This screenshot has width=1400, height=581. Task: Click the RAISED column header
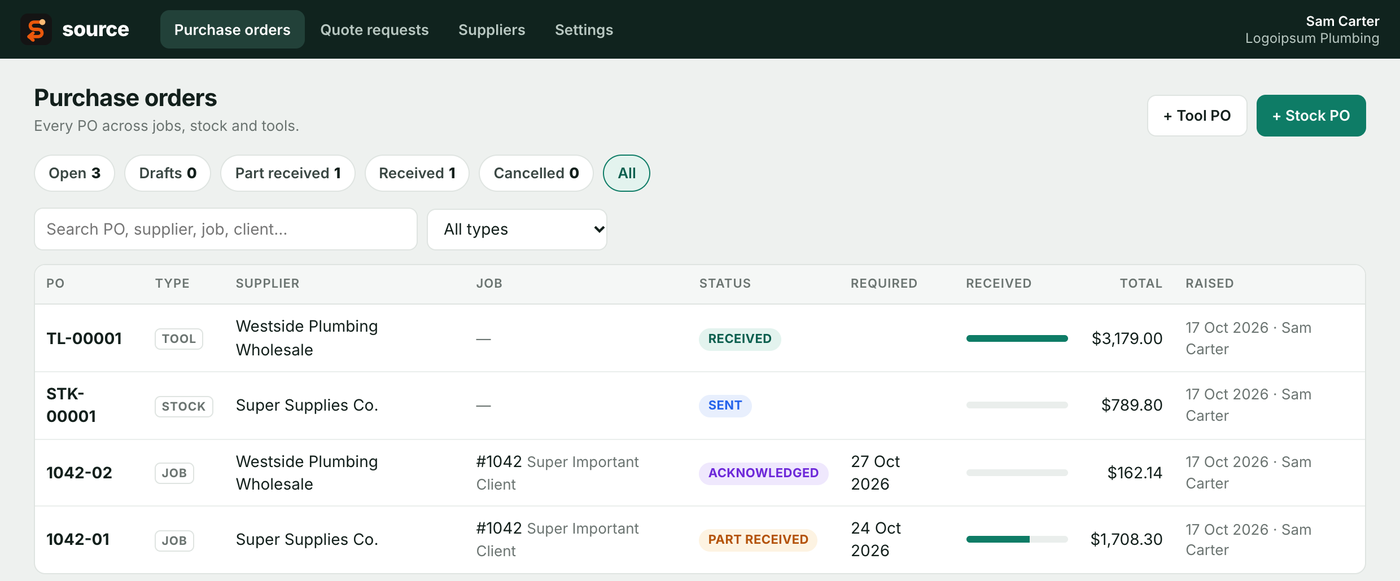coord(1210,283)
